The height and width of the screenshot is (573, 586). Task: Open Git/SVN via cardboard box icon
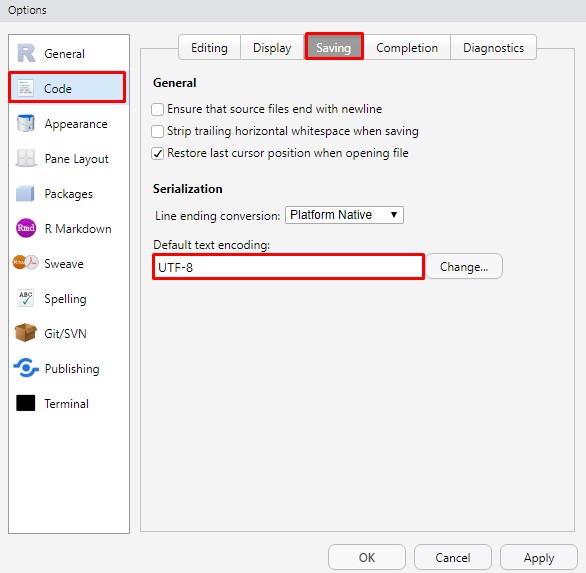point(26,333)
